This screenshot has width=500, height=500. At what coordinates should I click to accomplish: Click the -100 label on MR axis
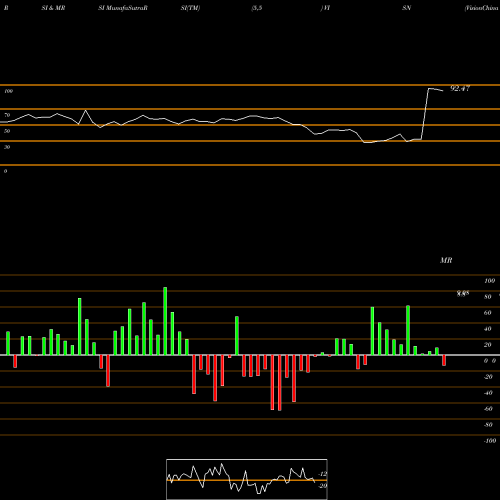coord(490,441)
